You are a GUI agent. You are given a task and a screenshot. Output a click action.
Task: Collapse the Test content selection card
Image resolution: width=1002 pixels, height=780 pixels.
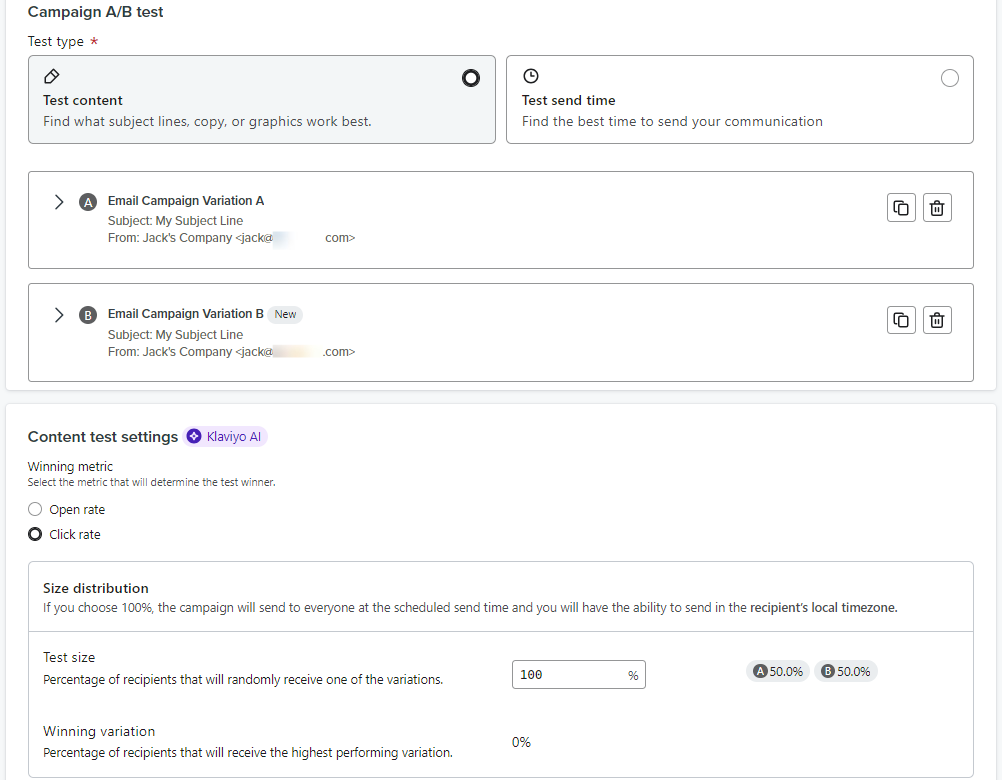(x=471, y=77)
